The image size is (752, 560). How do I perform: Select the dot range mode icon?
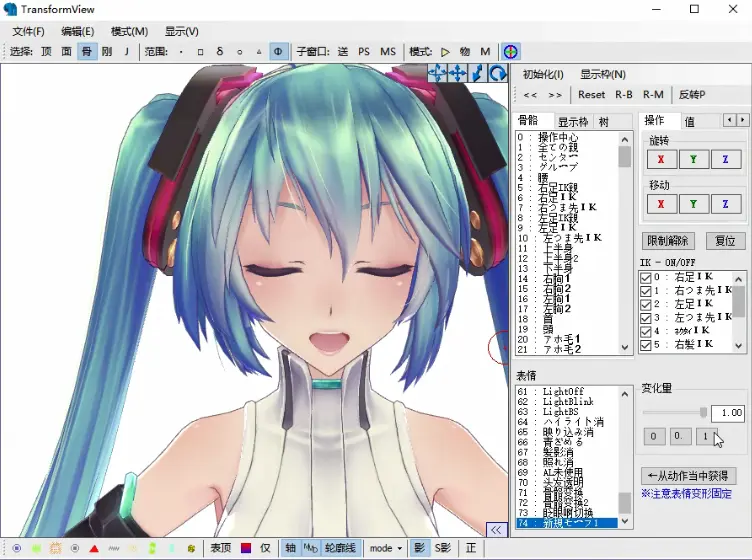(x=181, y=52)
